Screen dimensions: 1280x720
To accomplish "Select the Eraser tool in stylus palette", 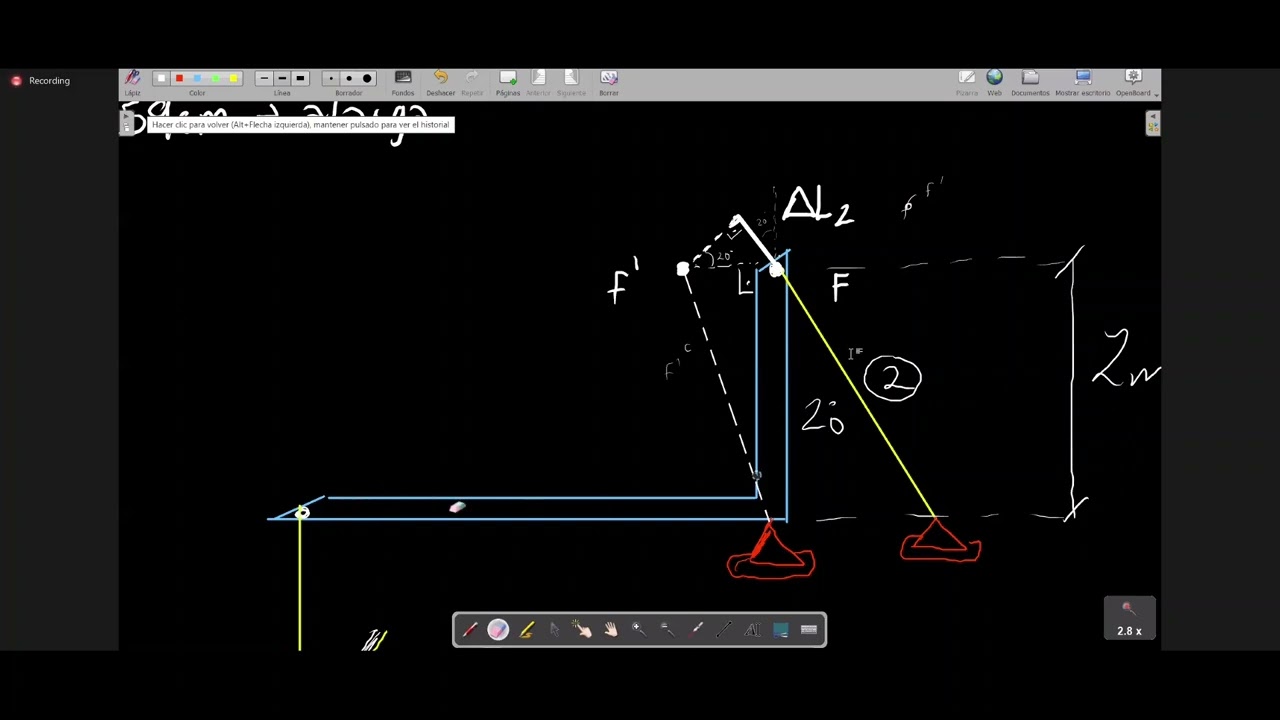I will [498, 630].
